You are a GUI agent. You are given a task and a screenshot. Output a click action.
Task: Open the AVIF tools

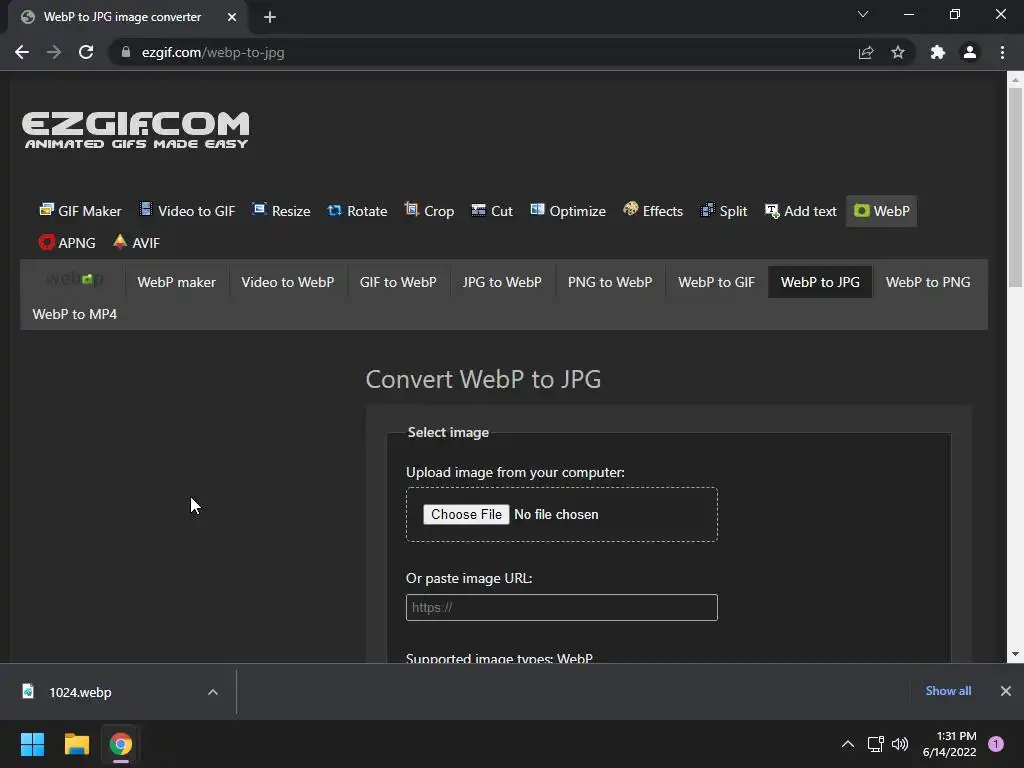coord(136,243)
